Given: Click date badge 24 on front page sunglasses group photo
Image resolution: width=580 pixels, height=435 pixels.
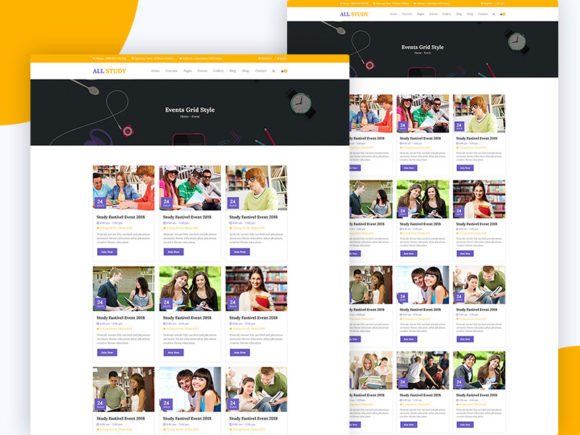Looking at the screenshot, I should [166, 203].
